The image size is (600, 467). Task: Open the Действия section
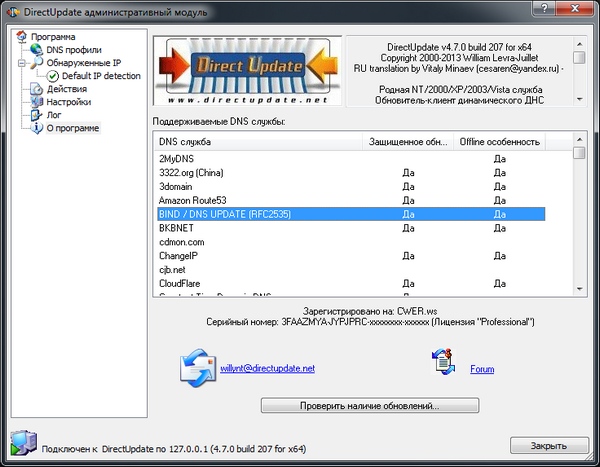tap(67, 89)
